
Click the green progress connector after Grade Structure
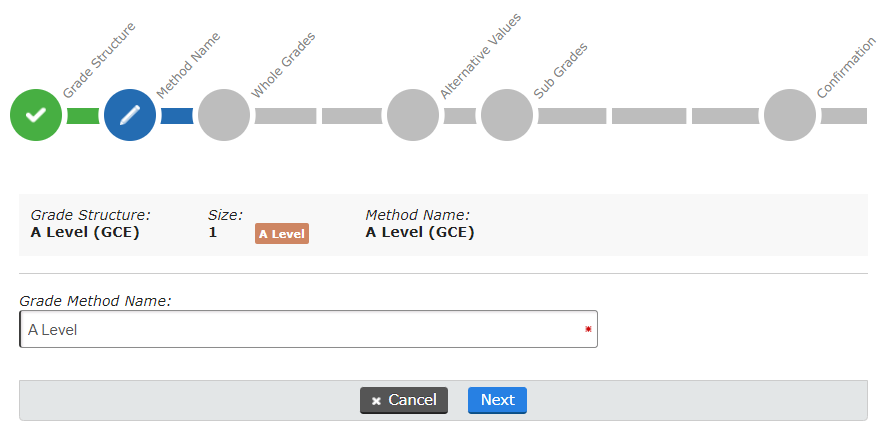(83, 115)
